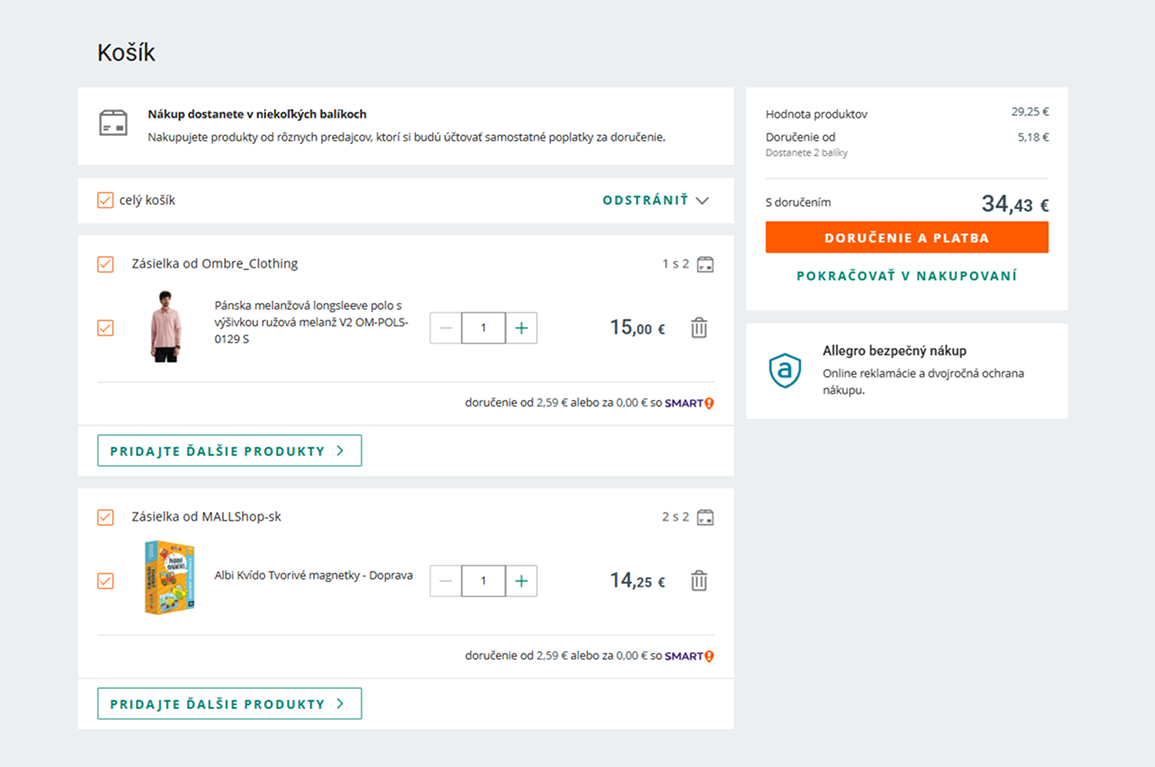Click the 14,25 € item price
This screenshot has height=767, width=1155.
pyautogui.click(x=637, y=581)
